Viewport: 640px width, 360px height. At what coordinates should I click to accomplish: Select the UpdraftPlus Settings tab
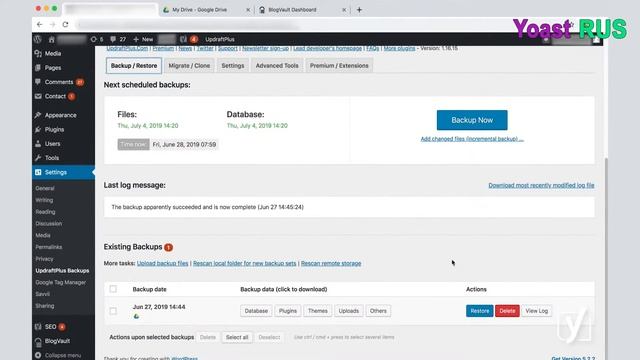tap(233, 66)
